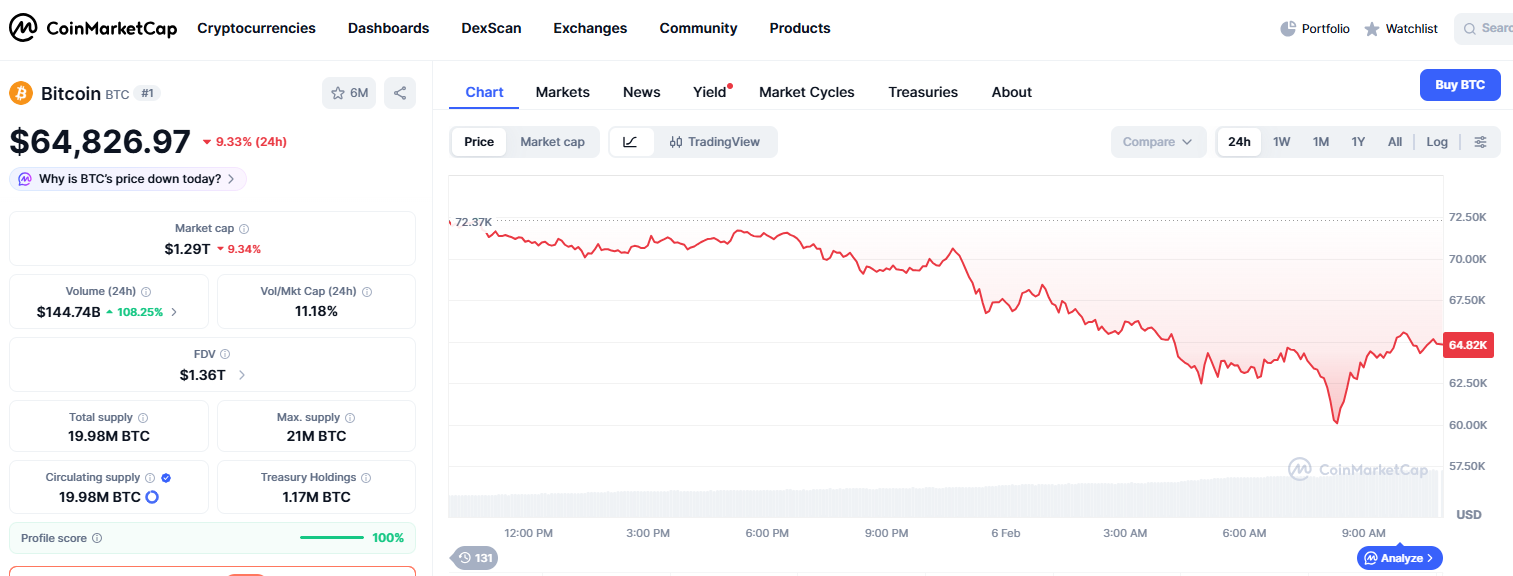1513x576 pixels.
Task: Switch to the Markets tab
Action: [x=562, y=92]
